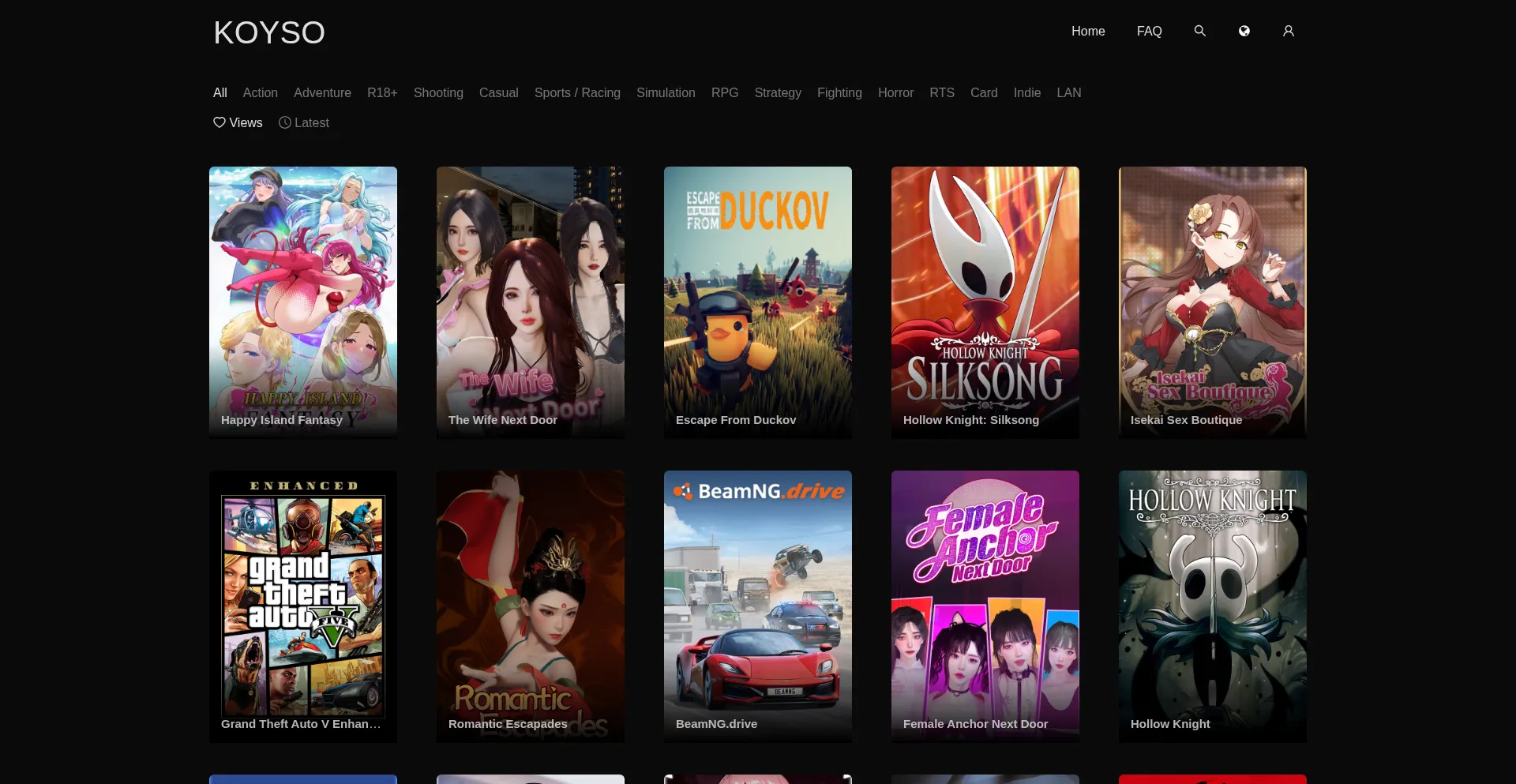
Task: Open the Hollow Knight: Silksong card
Action: click(985, 302)
